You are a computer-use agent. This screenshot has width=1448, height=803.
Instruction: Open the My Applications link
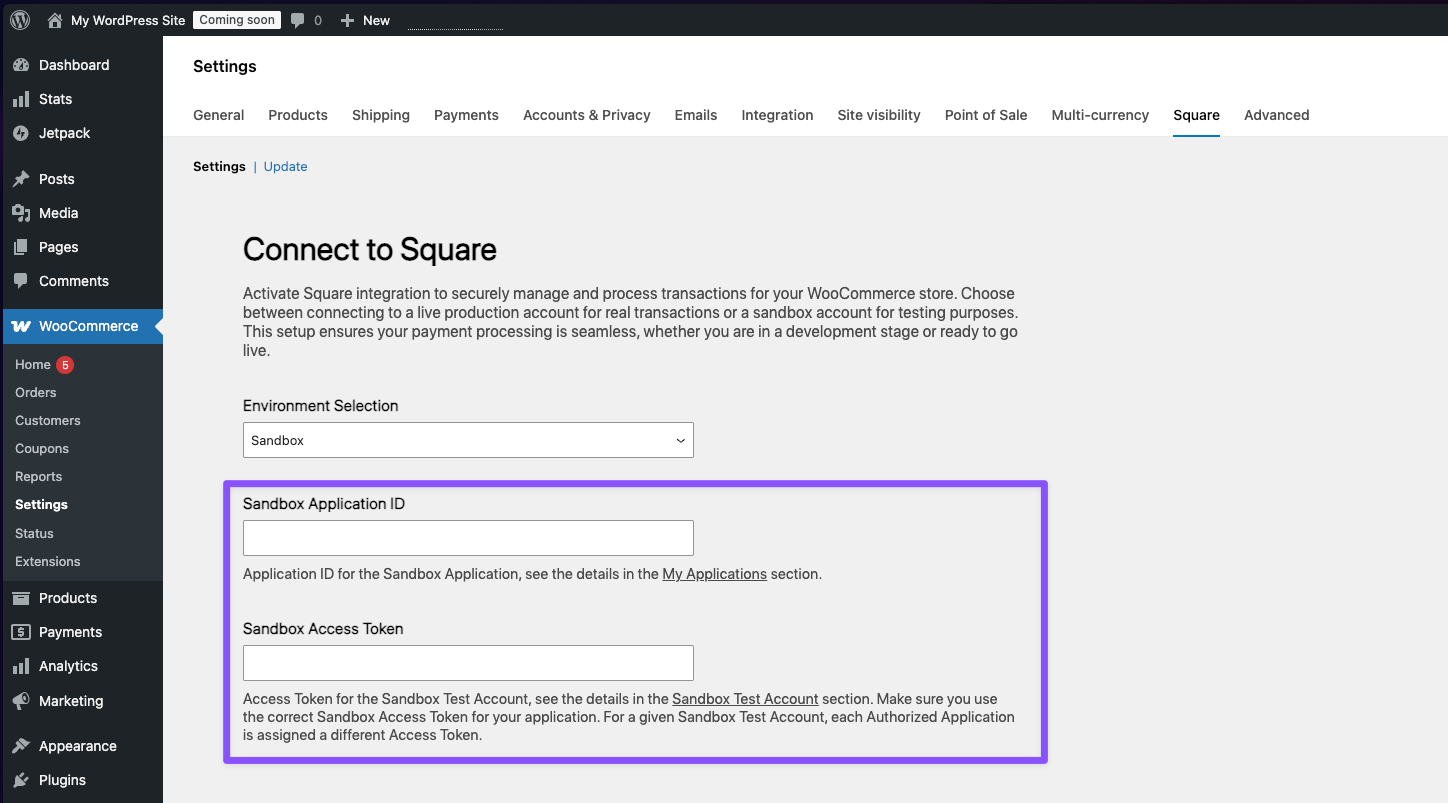[x=714, y=574]
